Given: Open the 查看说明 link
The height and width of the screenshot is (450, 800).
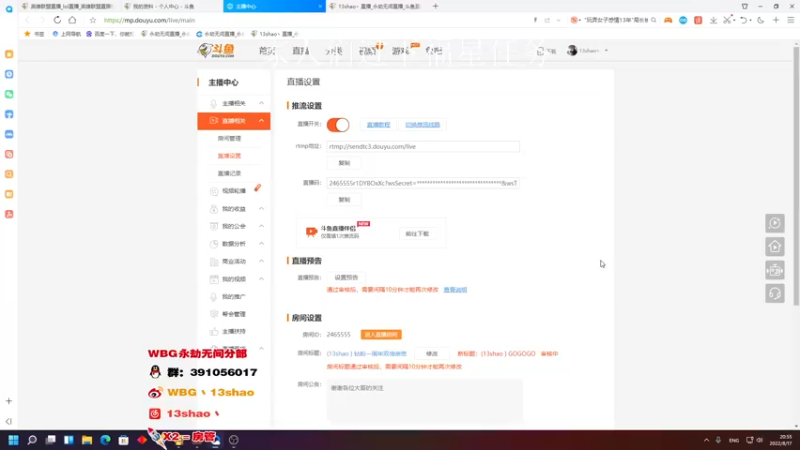Looking at the screenshot, I should click(455, 290).
